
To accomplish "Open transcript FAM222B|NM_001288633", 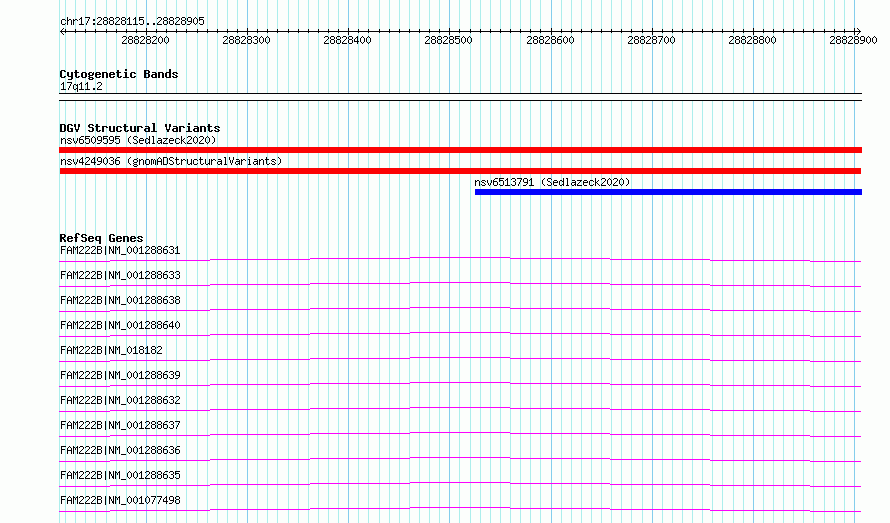I will [120, 275].
